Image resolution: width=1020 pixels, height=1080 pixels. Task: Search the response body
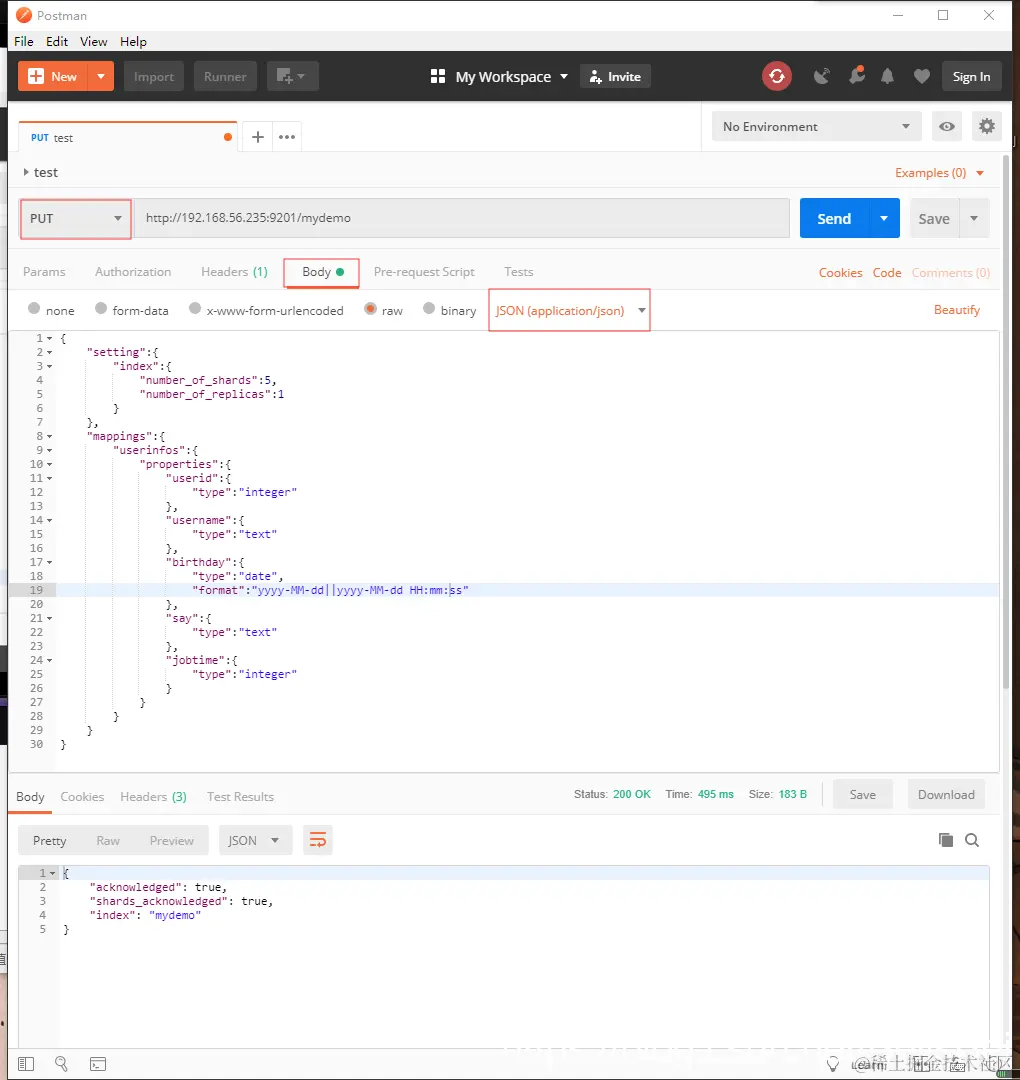(972, 840)
